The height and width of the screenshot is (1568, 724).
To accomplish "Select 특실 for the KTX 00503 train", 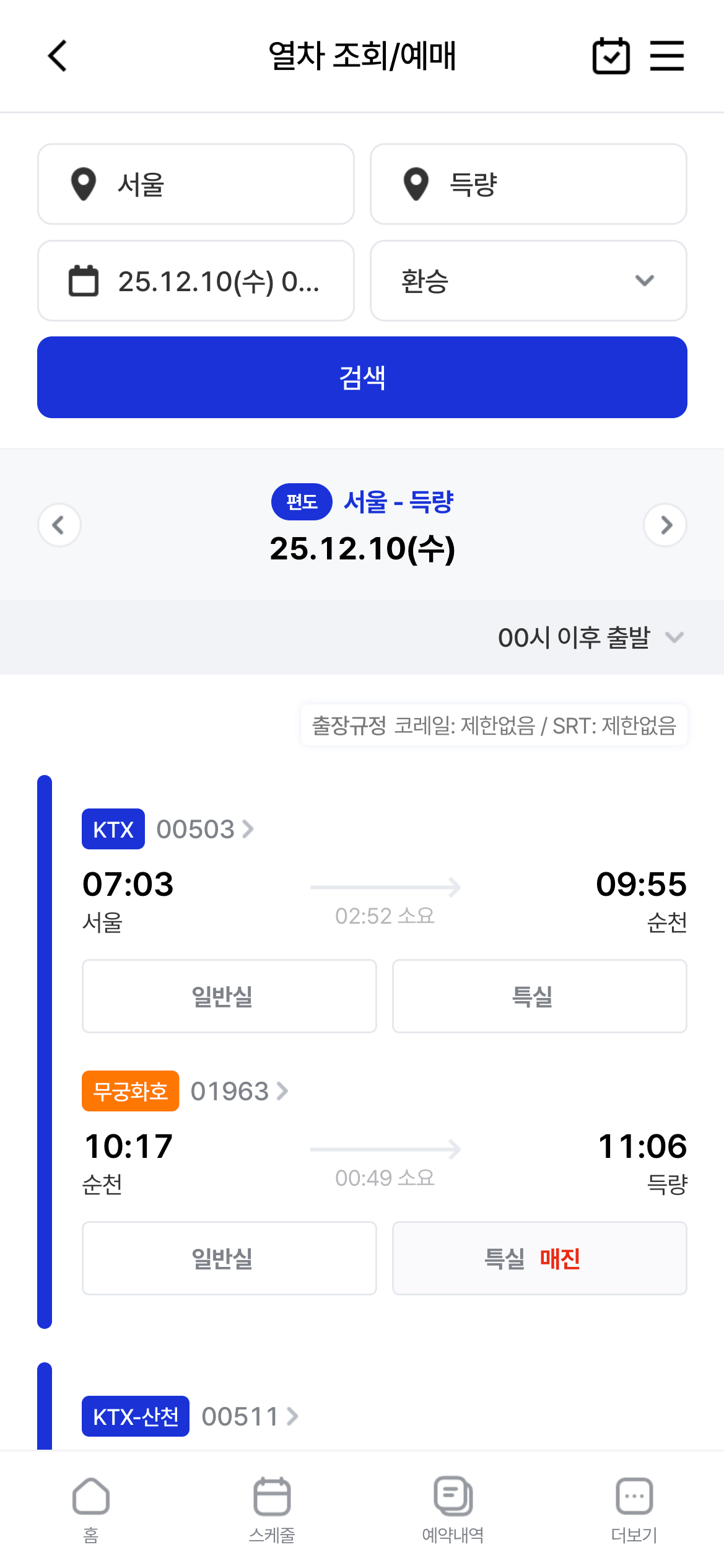I will [x=539, y=996].
